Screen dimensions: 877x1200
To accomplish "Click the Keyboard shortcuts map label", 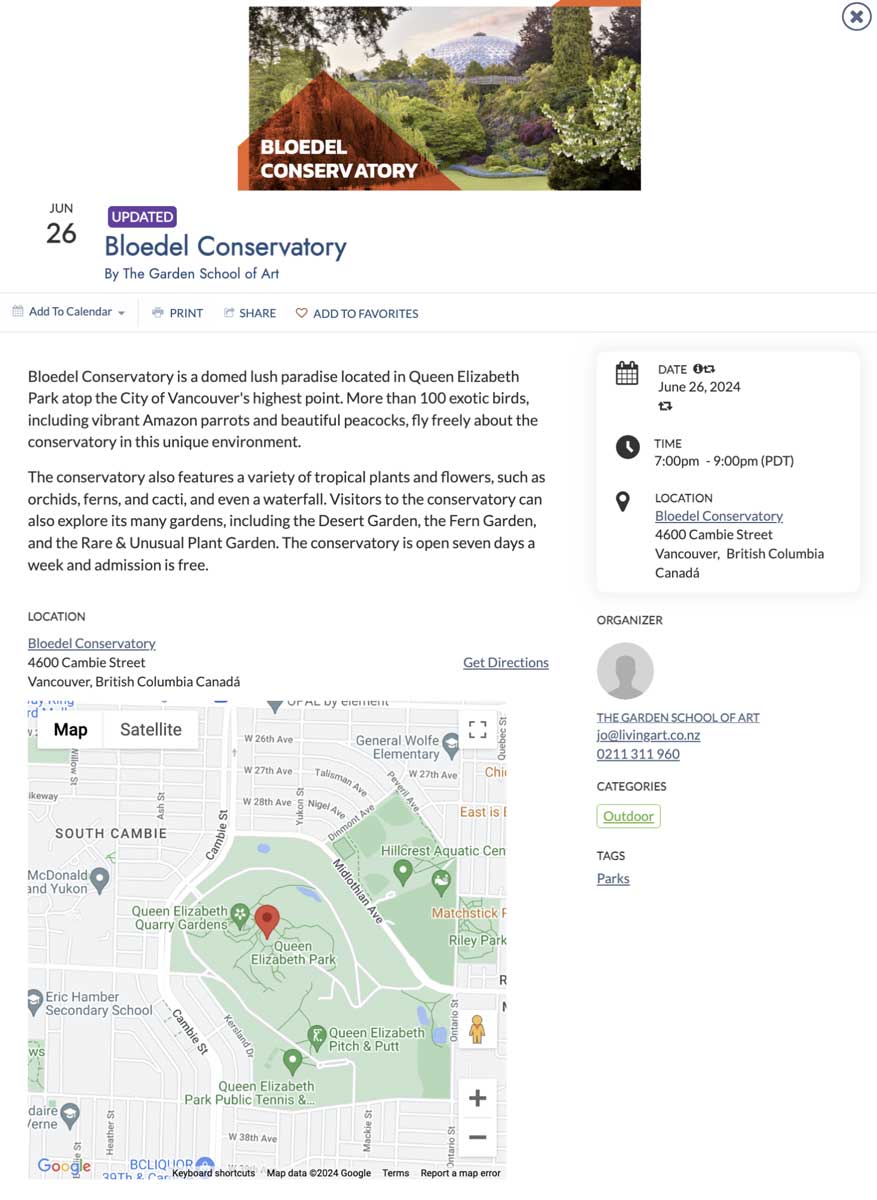I will click(213, 1172).
